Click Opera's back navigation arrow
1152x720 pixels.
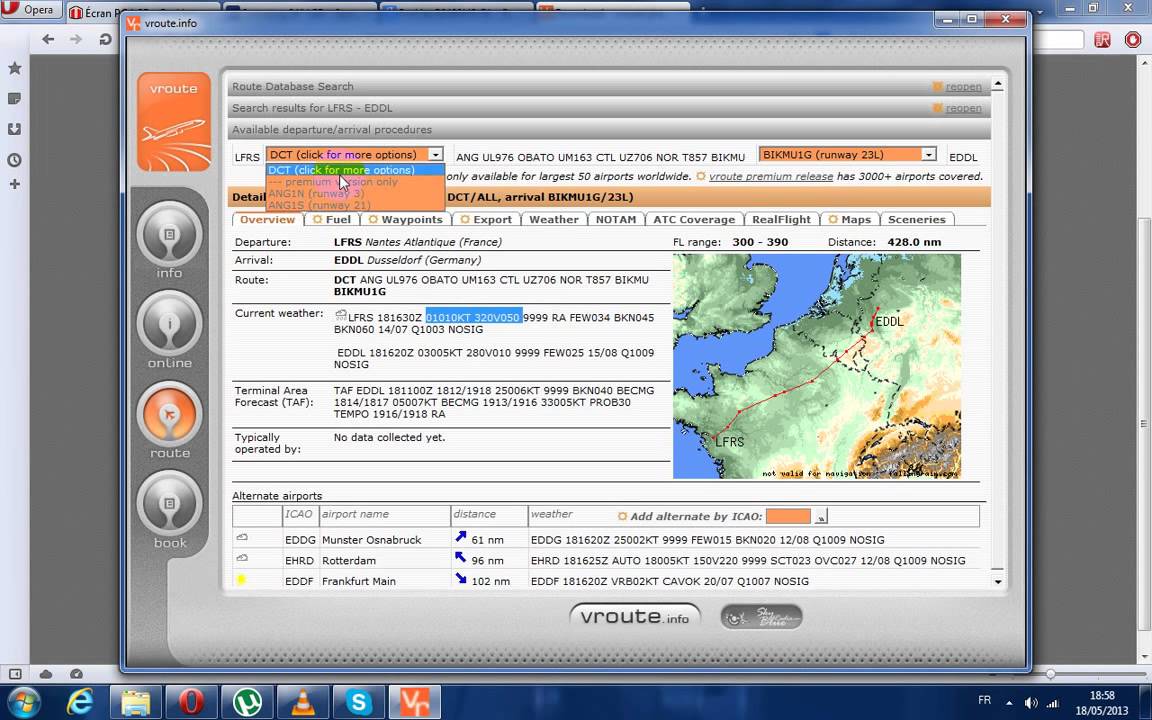tap(48, 39)
